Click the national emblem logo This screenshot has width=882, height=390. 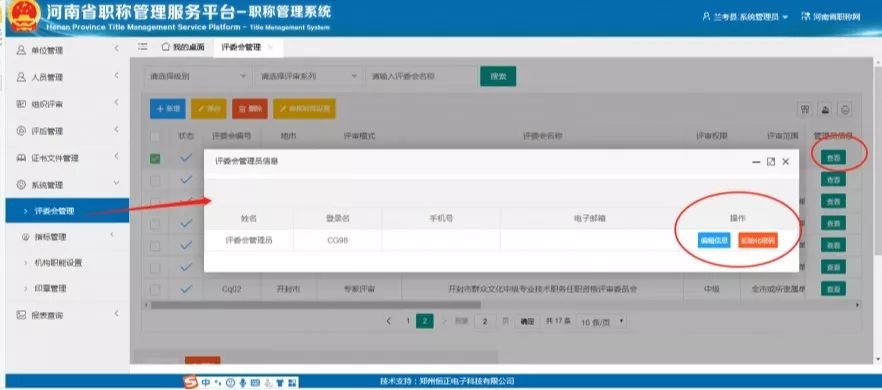[x=24, y=16]
